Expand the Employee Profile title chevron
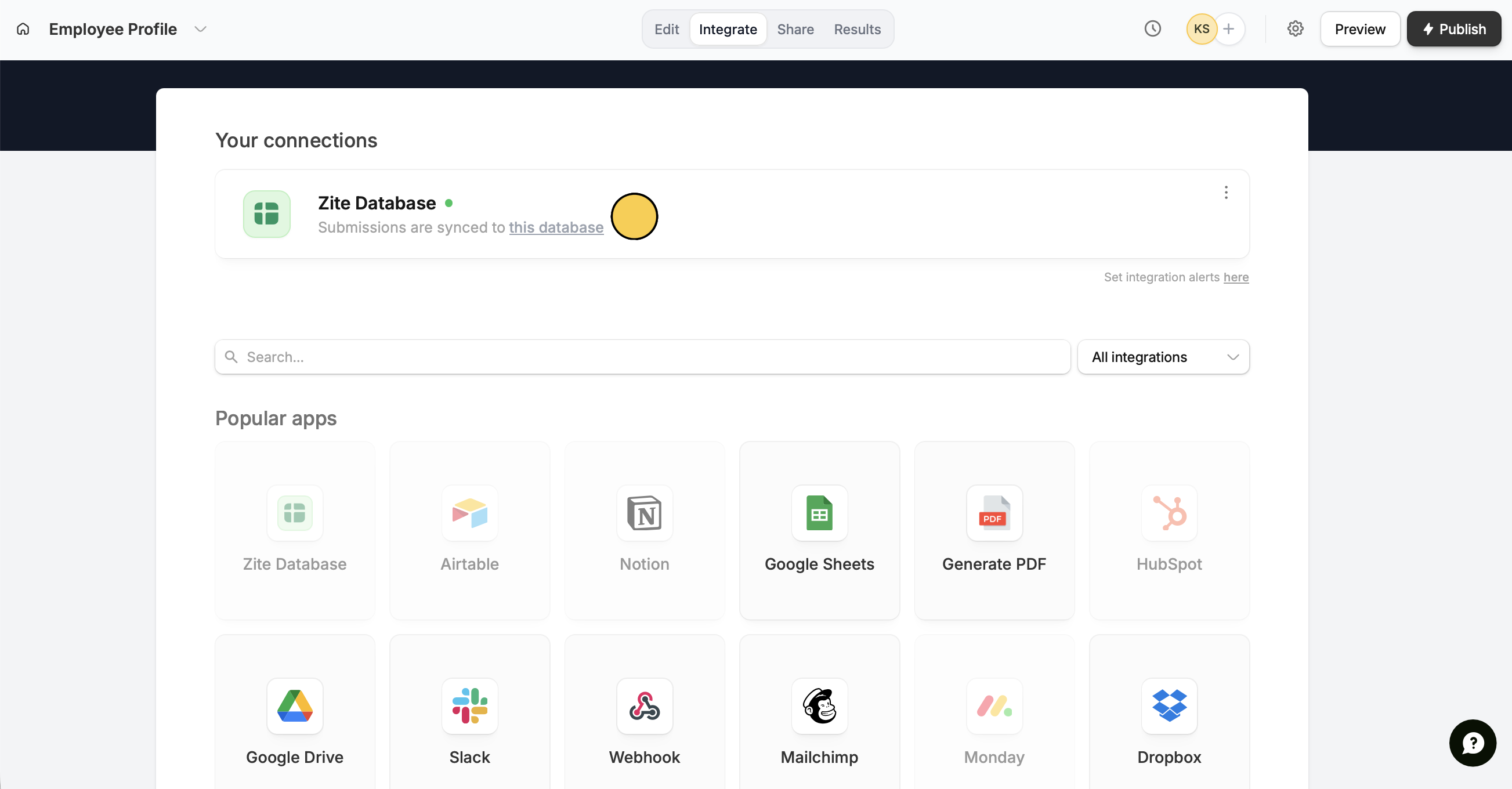The image size is (1512, 789). point(200,29)
